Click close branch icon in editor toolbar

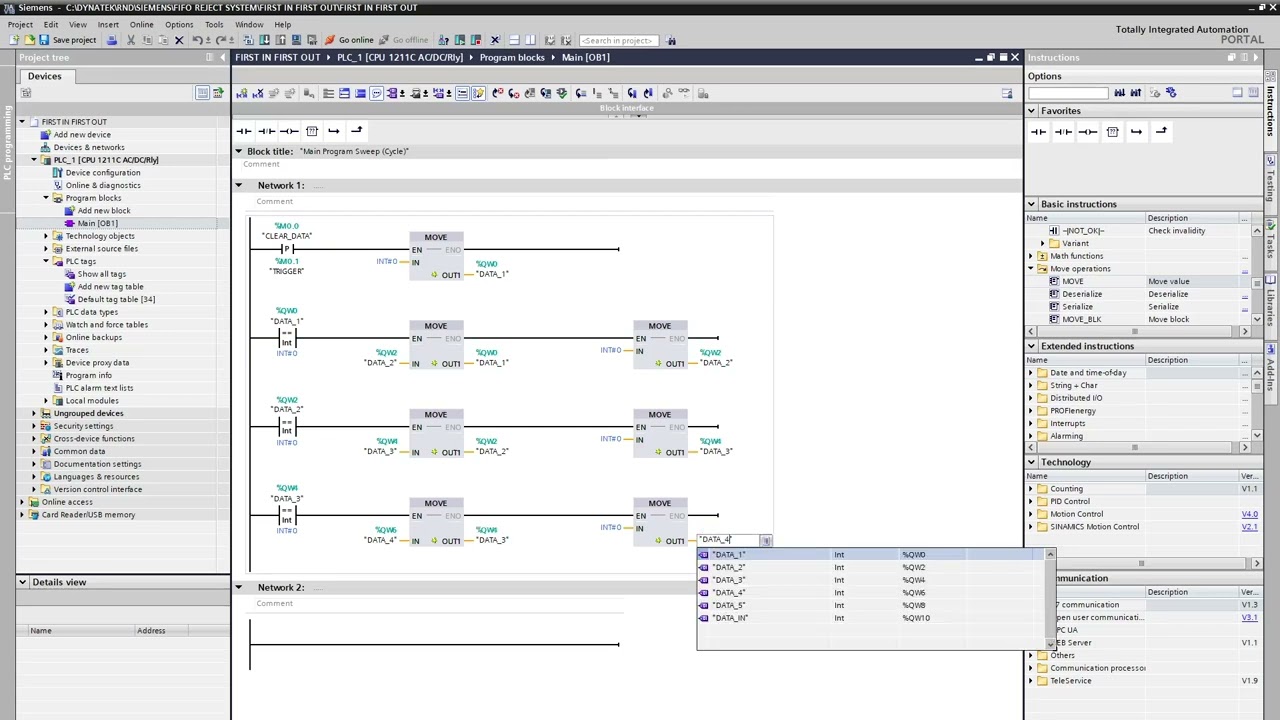(356, 131)
